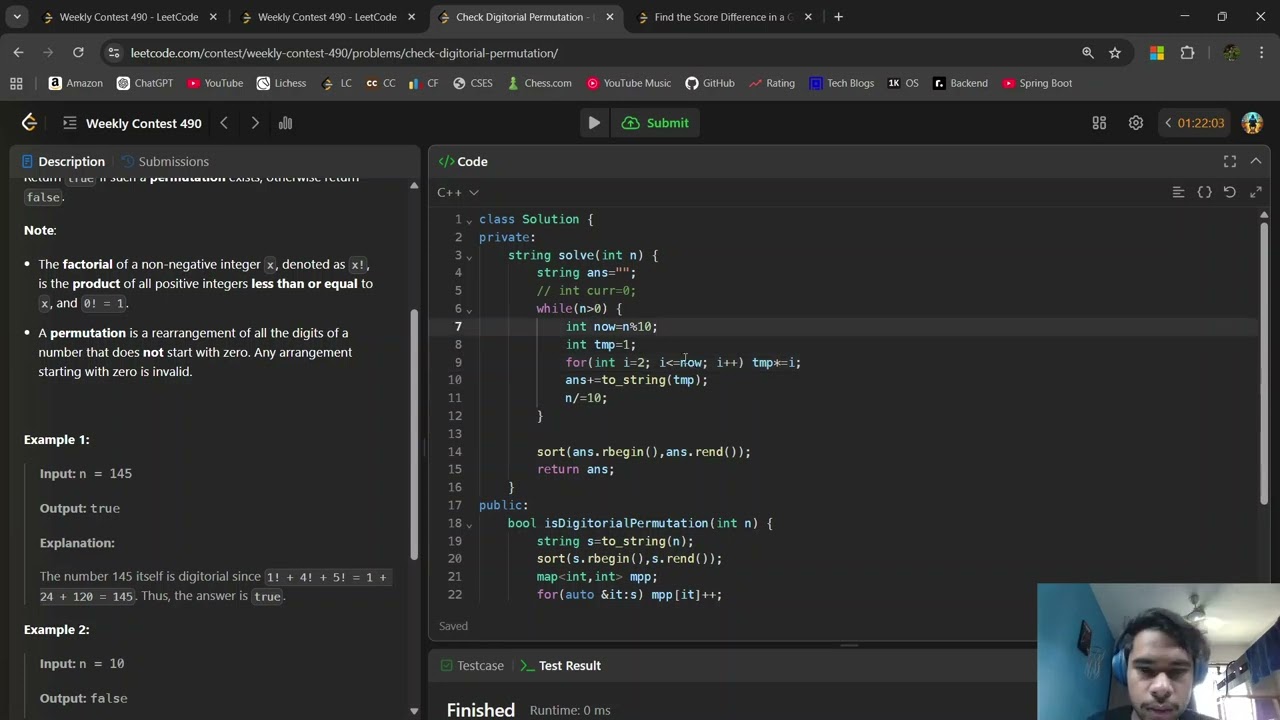Open the contest ranking chart icon
1280x720 pixels.
coord(285,123)
